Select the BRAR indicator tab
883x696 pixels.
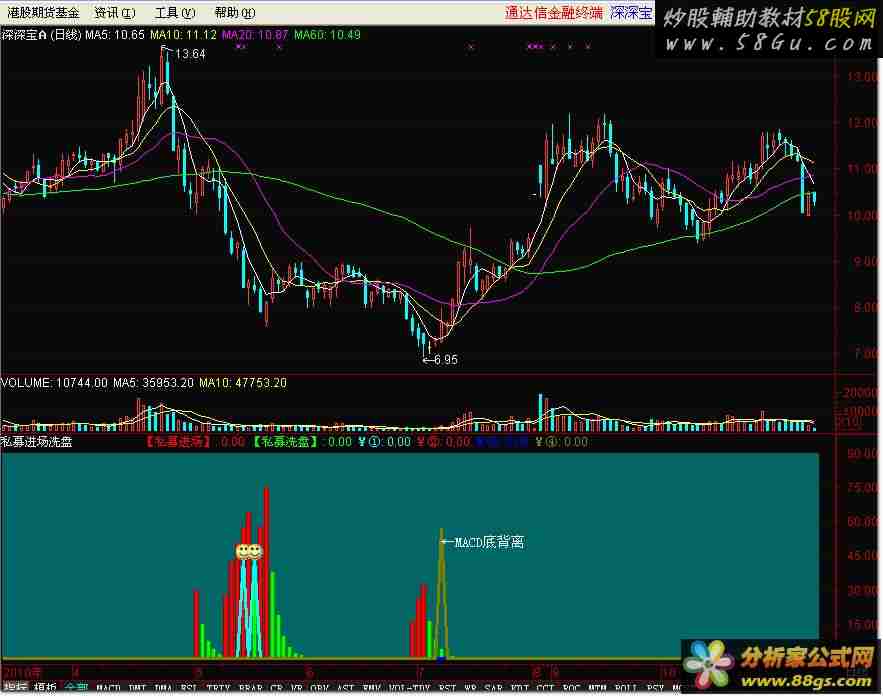[x=251, y=688]
